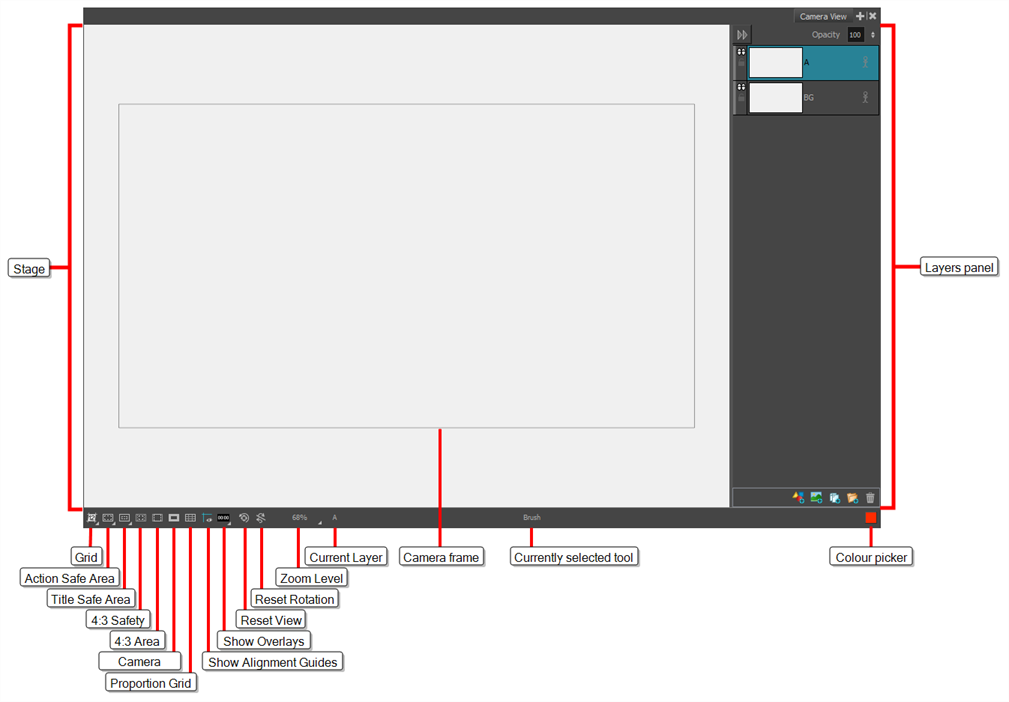1009x702 pixels.
Task: Open the red colour picker swatch
Action: (x=870, y=518)
